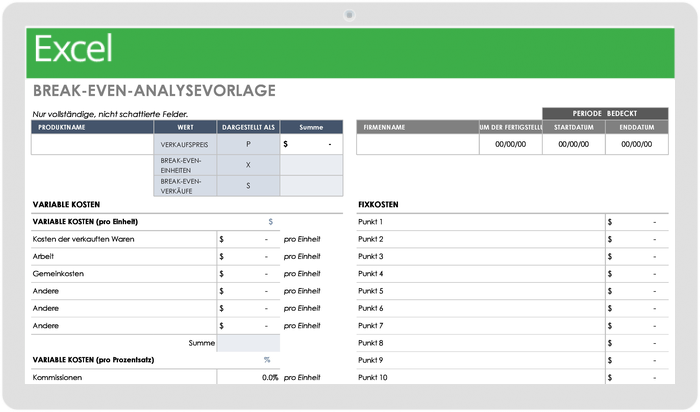Image resolution: width=700 pixels, height=412 pixels.
Task: Click the S cell beside BREAK-EVEN-VERKÄUFE
Action: [248, 186]
